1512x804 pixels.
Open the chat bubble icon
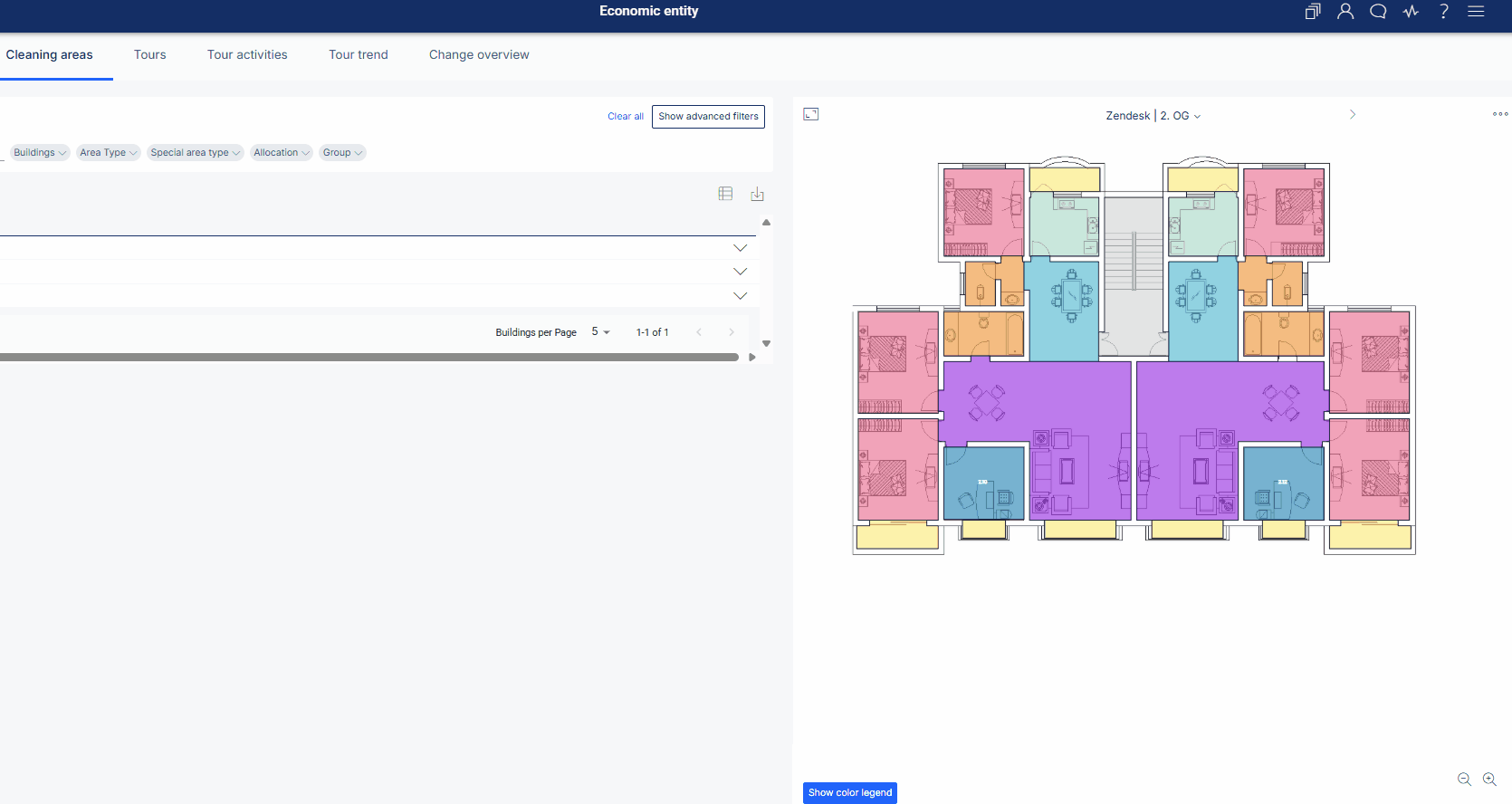click(x=1378, y=12)
